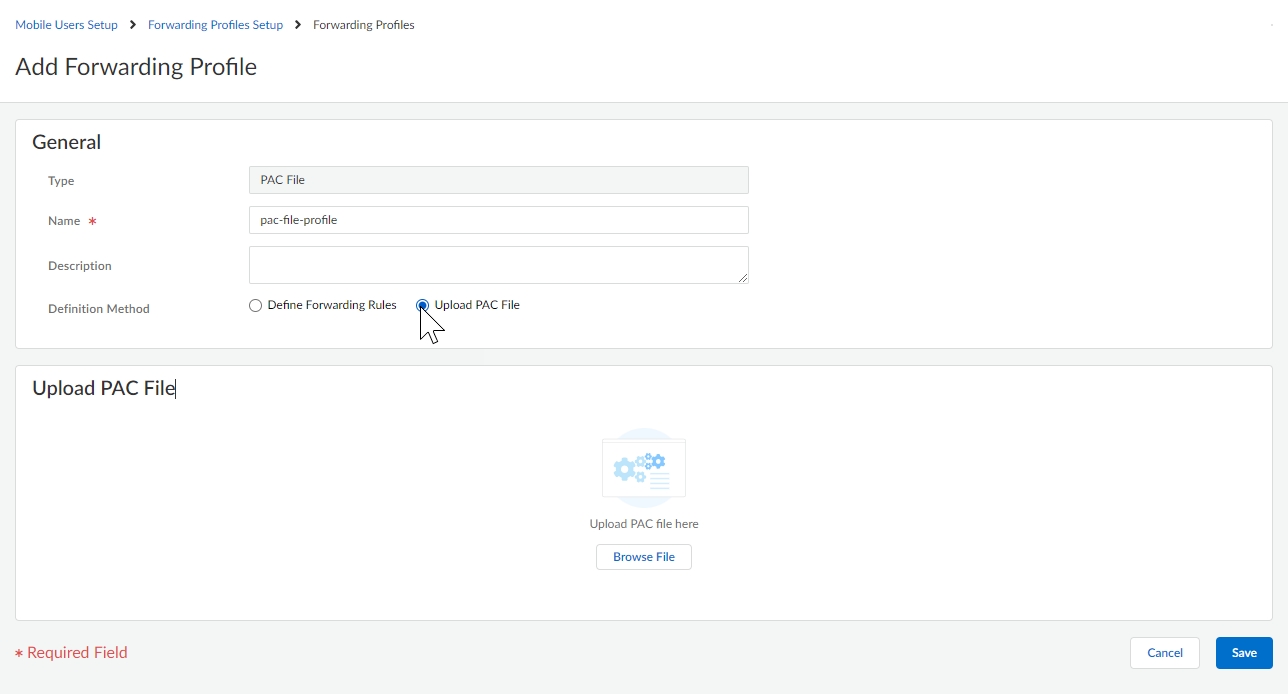The height and width of the screenshot is (694, 1288).
Task: Select the Define Forwarding Rules radio button
Action: (256, 306)
